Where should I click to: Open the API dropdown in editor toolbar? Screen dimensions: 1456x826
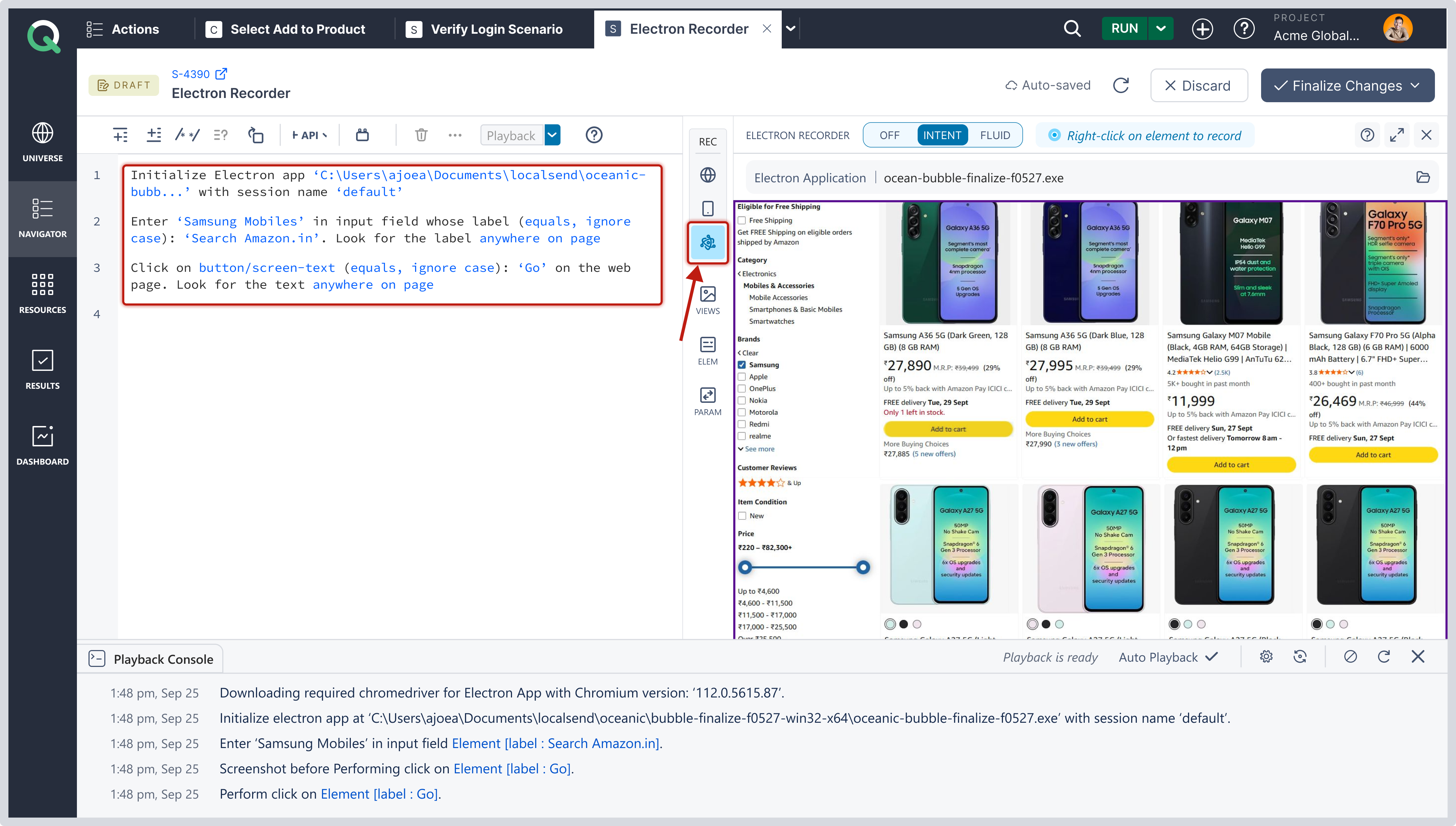tap(309, 135)
